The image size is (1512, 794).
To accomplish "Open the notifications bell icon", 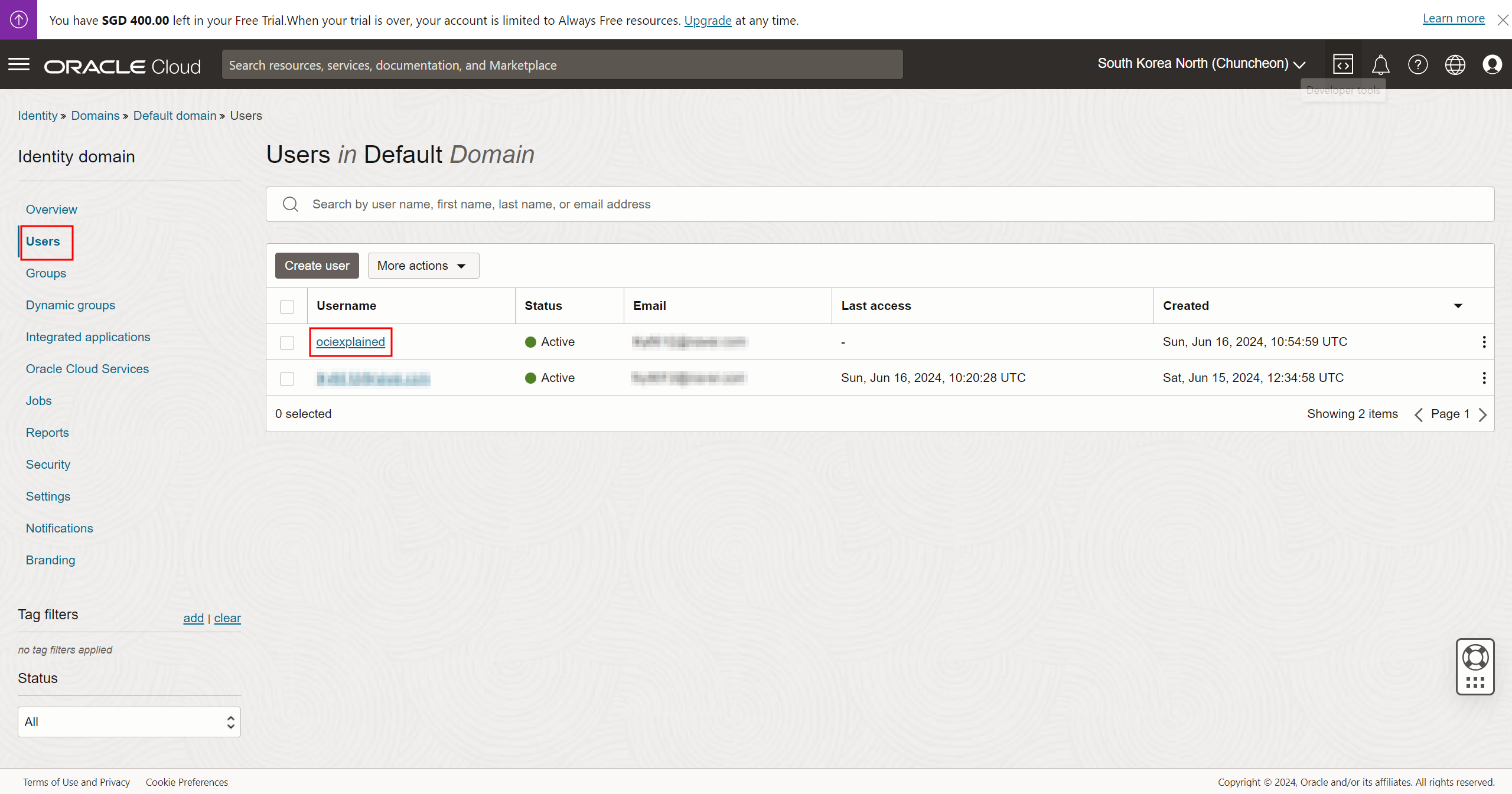I will 1380,64.
